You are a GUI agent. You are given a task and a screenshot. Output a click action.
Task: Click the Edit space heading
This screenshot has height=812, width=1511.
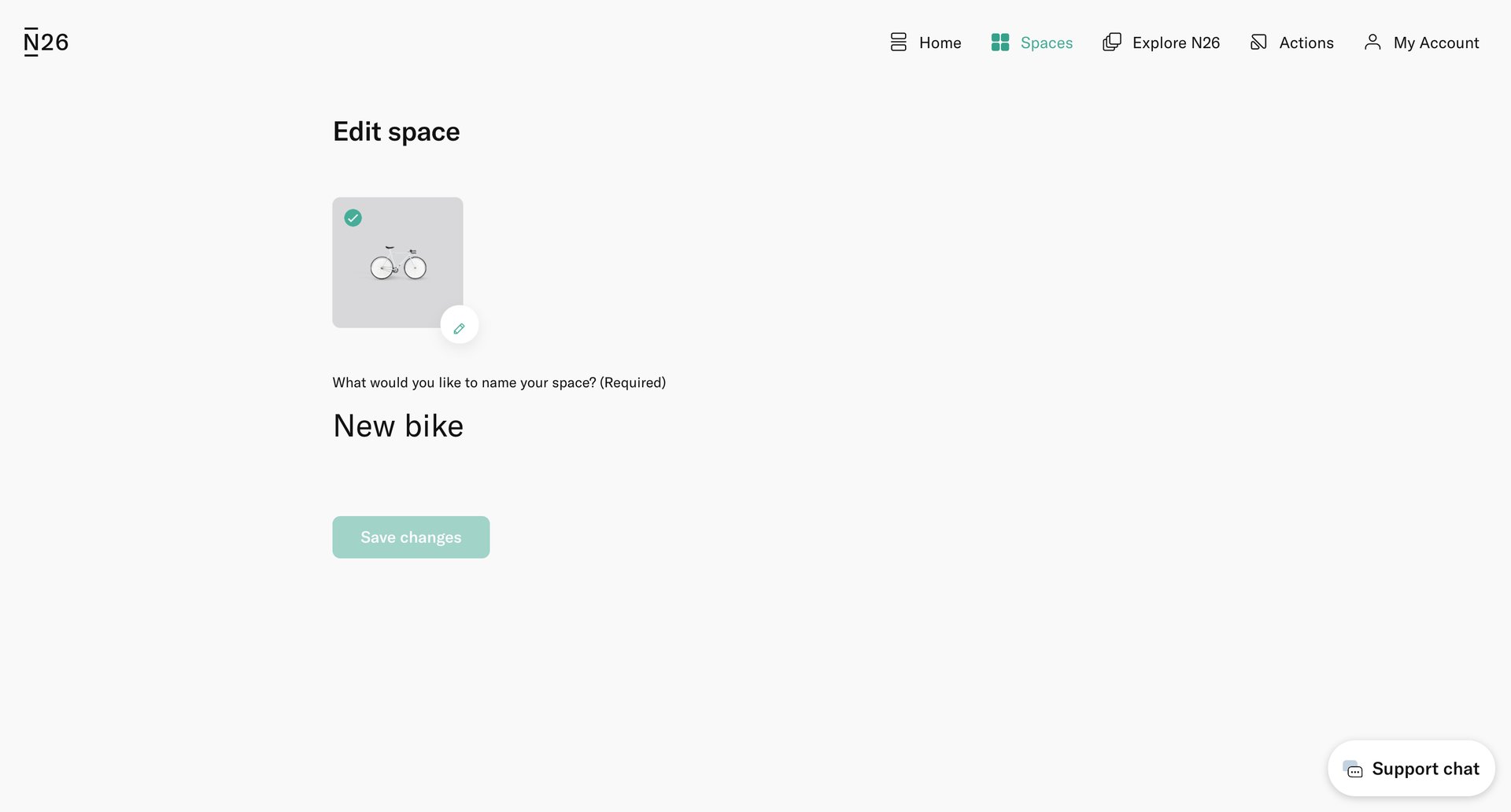click(396, 131)
